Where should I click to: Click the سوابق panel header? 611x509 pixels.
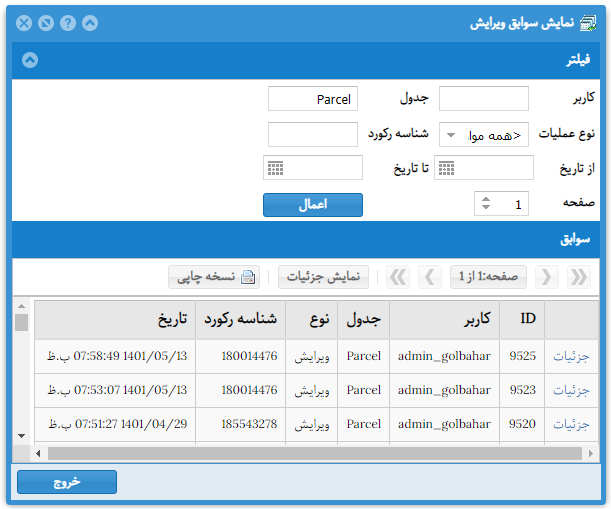pyautogui.click(x=306, y=239)
